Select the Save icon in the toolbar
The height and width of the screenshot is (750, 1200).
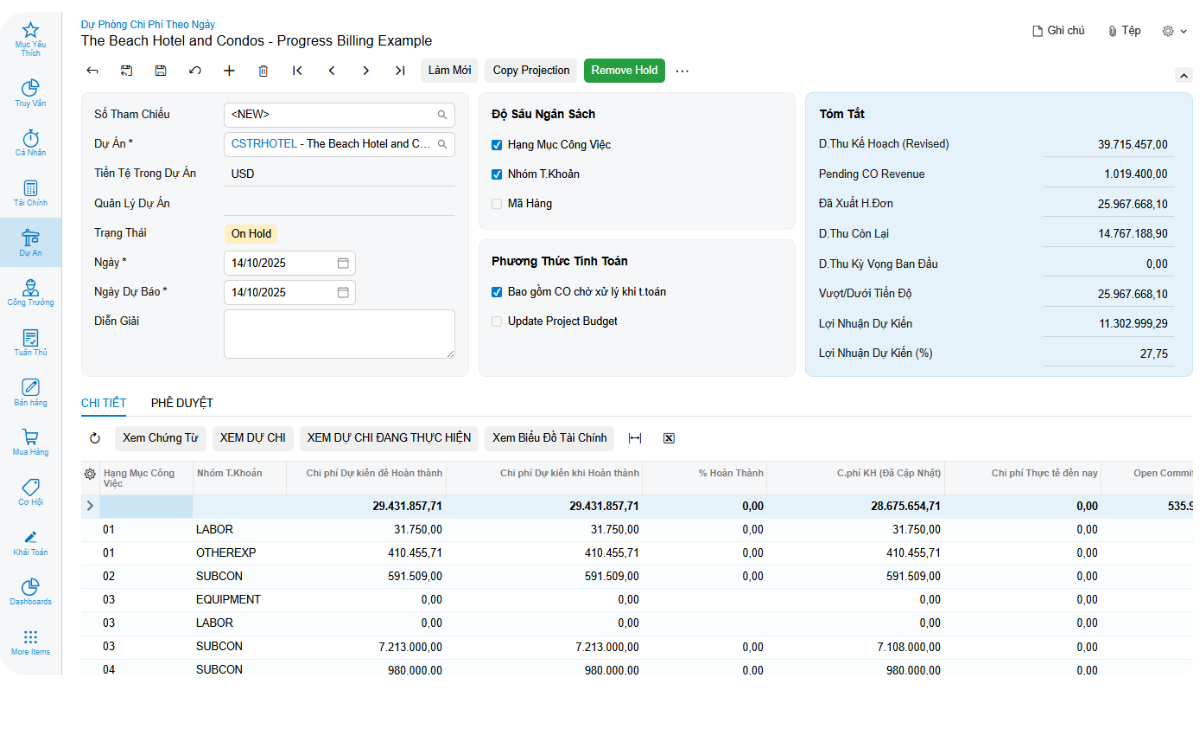tap(159, 70)
